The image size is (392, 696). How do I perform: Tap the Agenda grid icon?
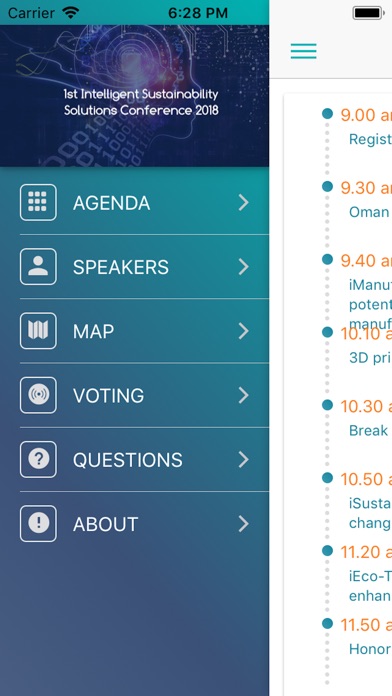[38, 202]
